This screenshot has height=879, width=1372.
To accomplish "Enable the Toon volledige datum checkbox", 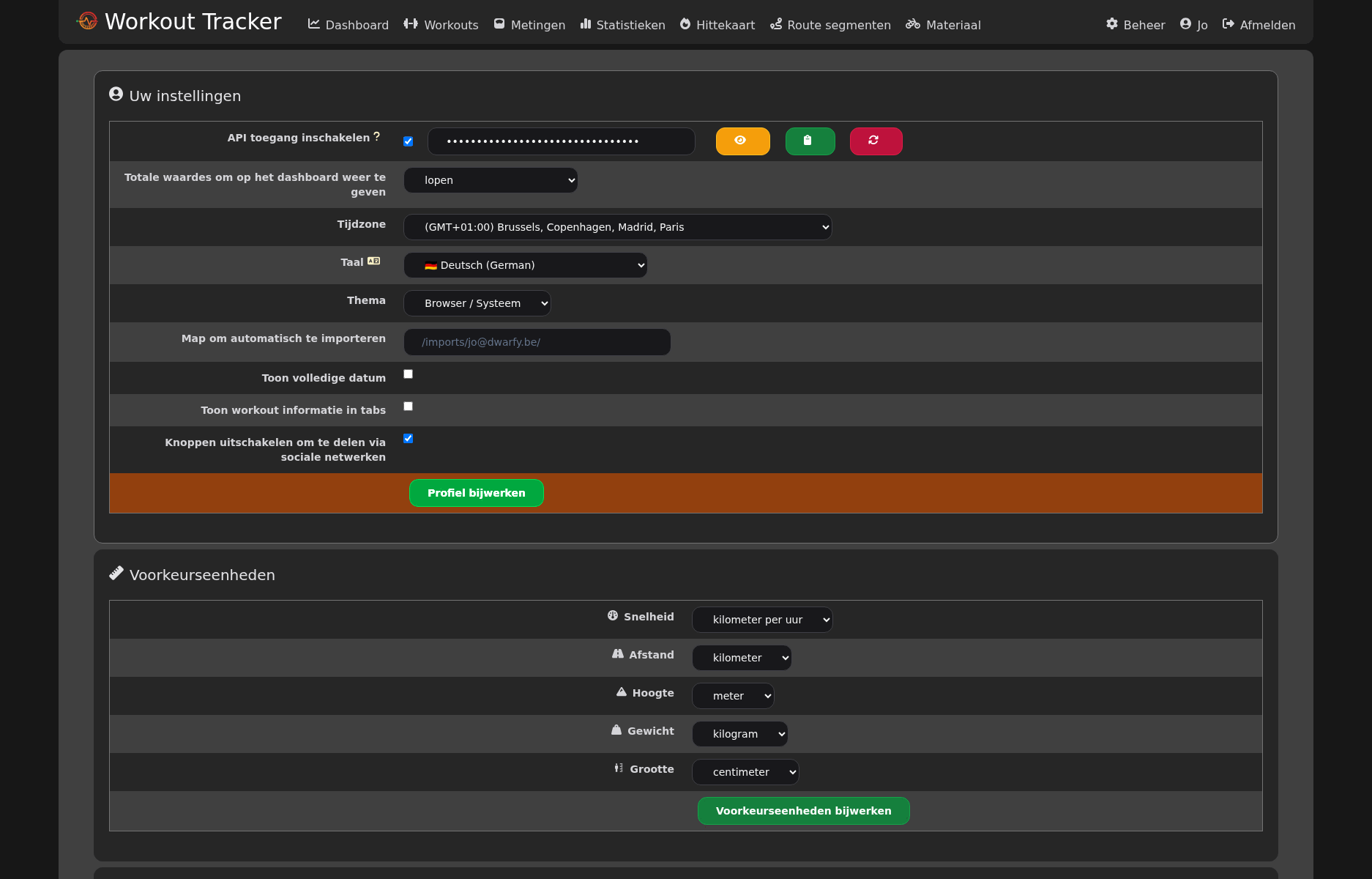I will point(409,374).
